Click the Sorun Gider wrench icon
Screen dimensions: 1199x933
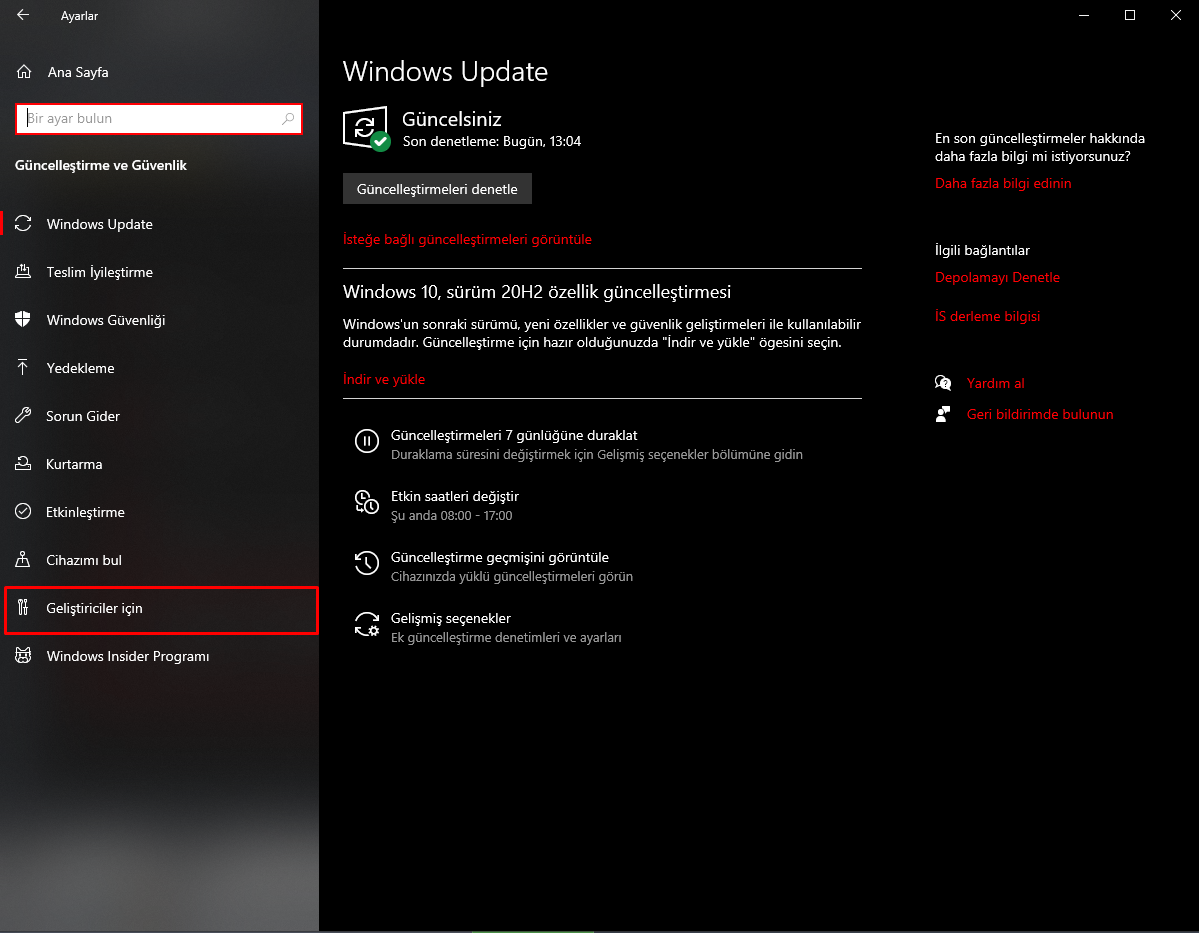(23, 415)
